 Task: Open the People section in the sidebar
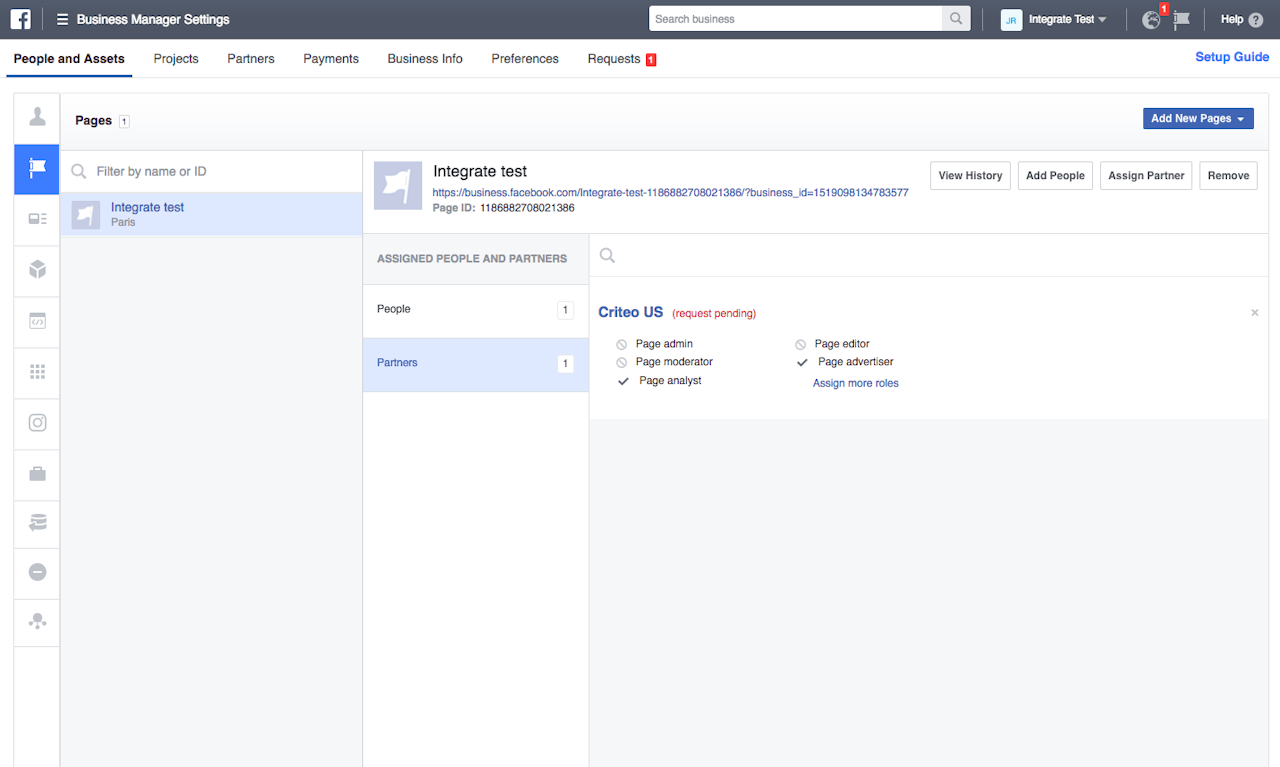[37, 118]
